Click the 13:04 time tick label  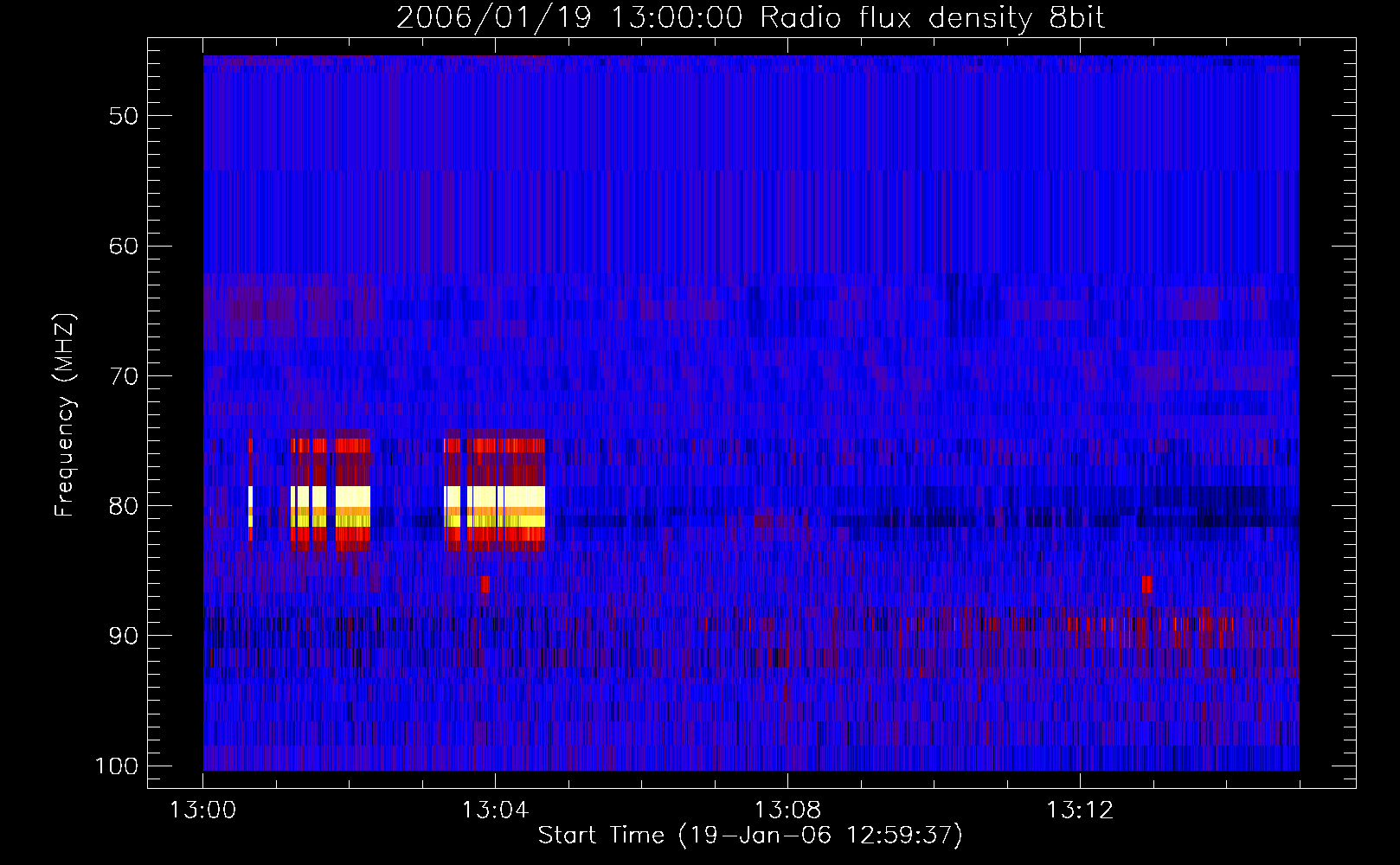[x=495, y=811]
